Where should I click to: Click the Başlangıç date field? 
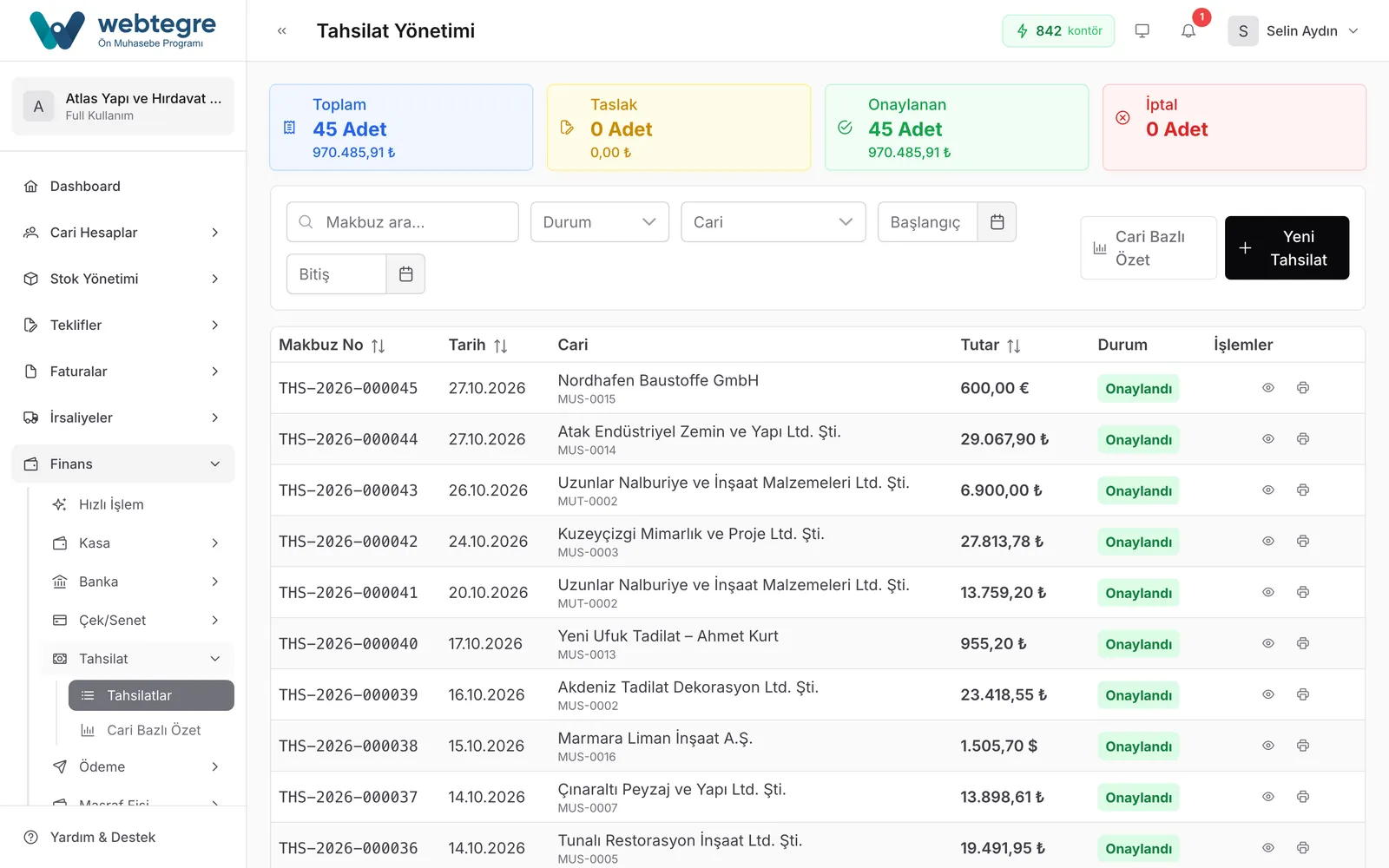928,222
